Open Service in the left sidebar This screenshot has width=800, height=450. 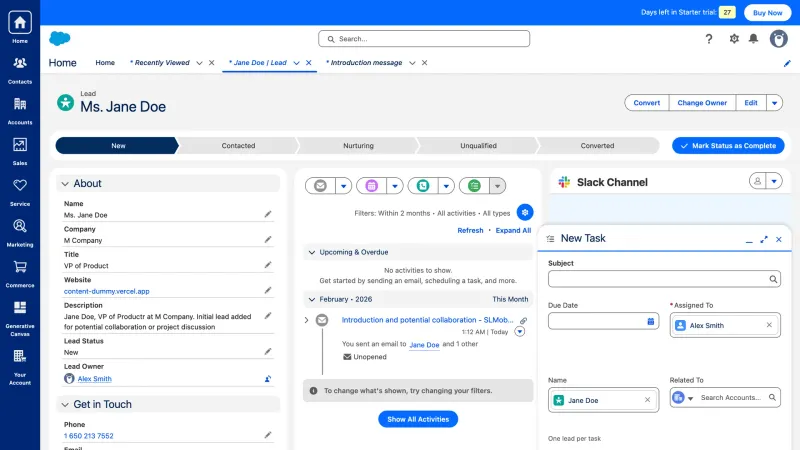tap(20, 192)
